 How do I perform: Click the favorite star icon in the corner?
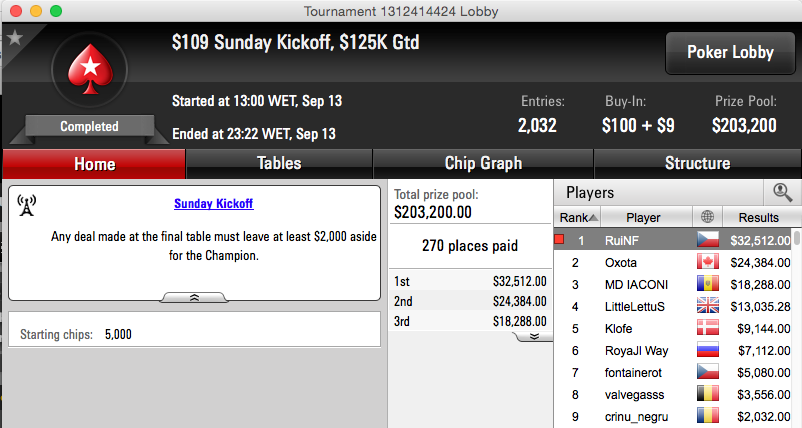tap(15, 37)
